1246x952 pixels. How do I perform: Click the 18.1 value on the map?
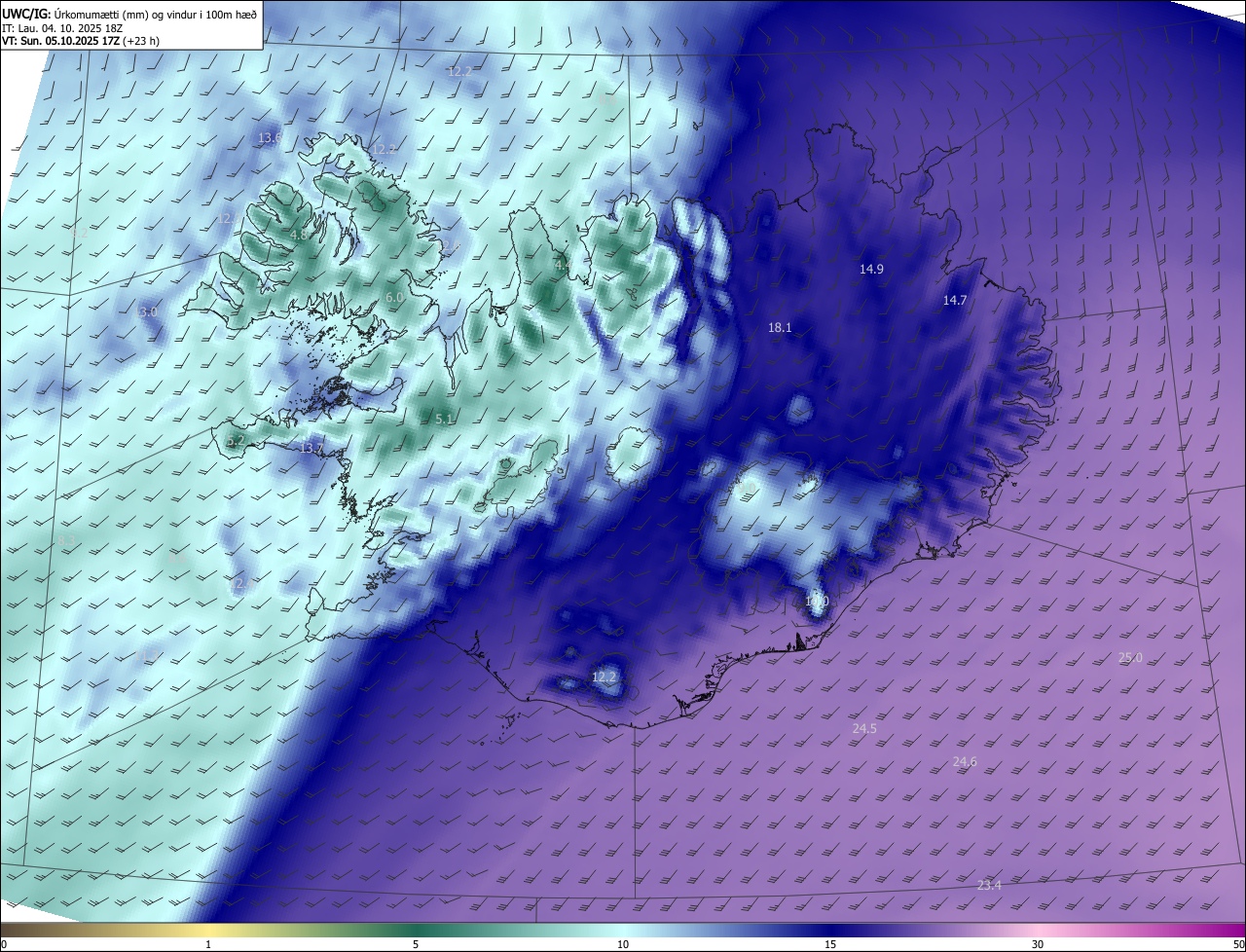[780, 328]
